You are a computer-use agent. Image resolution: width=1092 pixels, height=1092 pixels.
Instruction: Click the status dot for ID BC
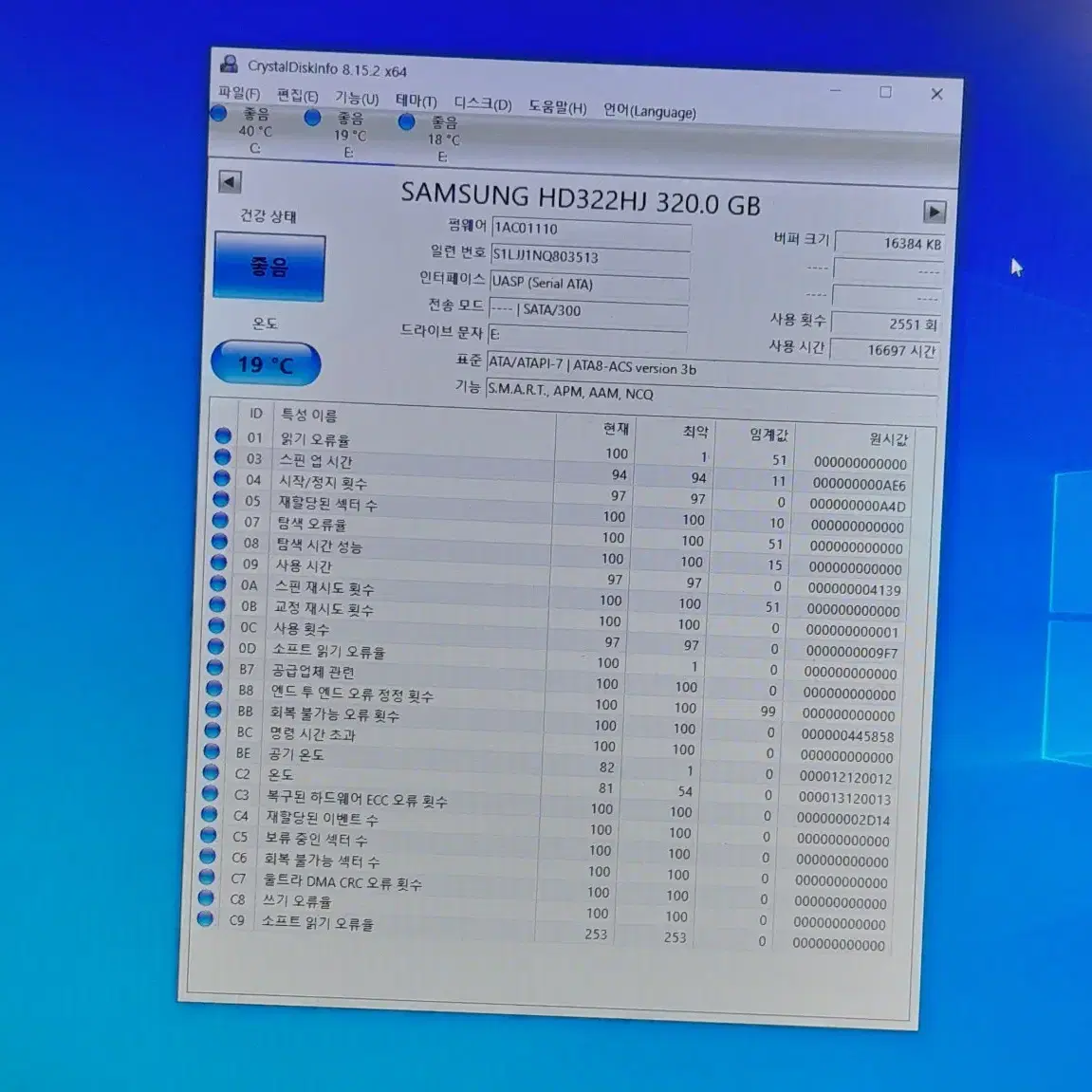[x=212, y=730]
